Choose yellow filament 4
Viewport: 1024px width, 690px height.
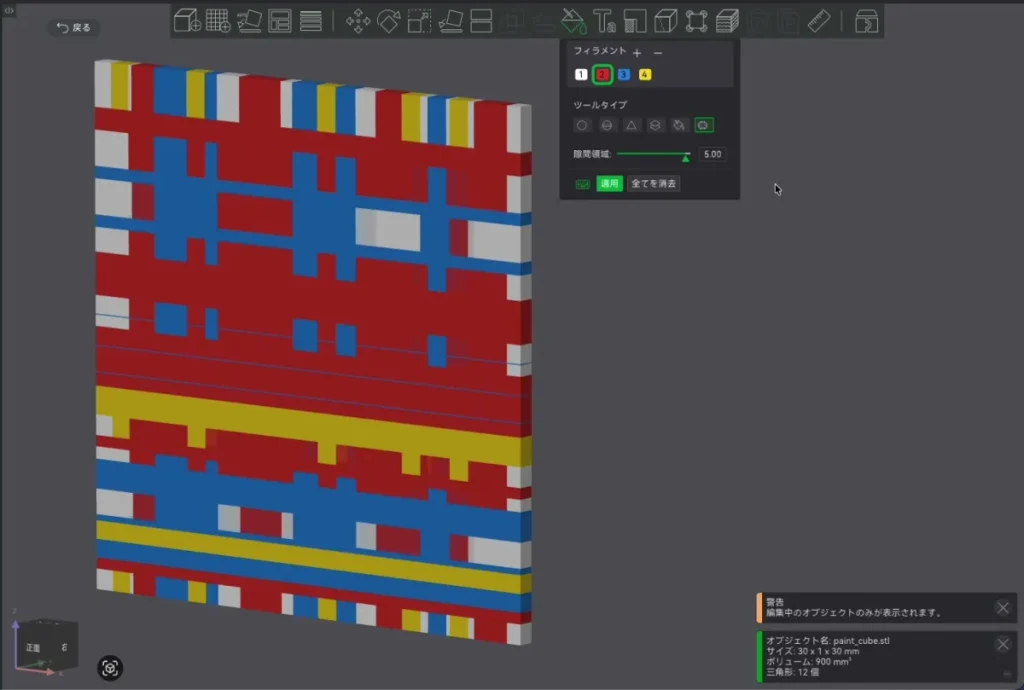tap(645, 74)
